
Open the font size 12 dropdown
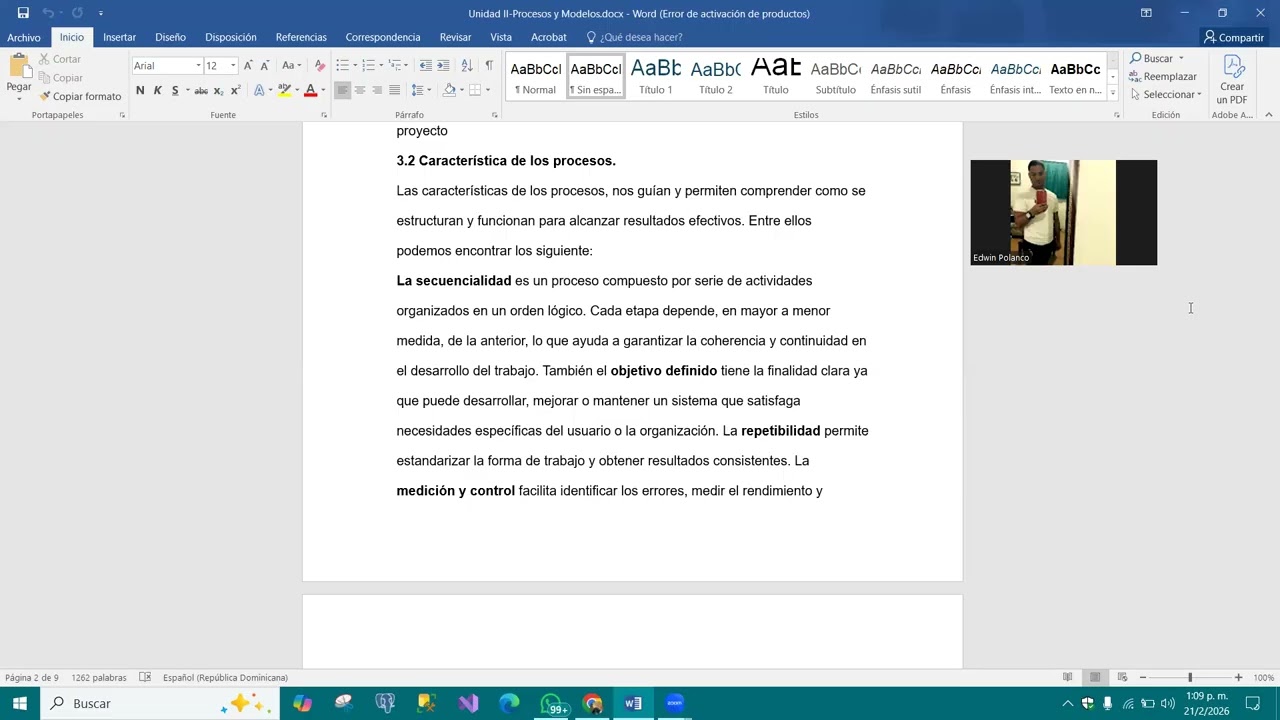click(233, 65)
